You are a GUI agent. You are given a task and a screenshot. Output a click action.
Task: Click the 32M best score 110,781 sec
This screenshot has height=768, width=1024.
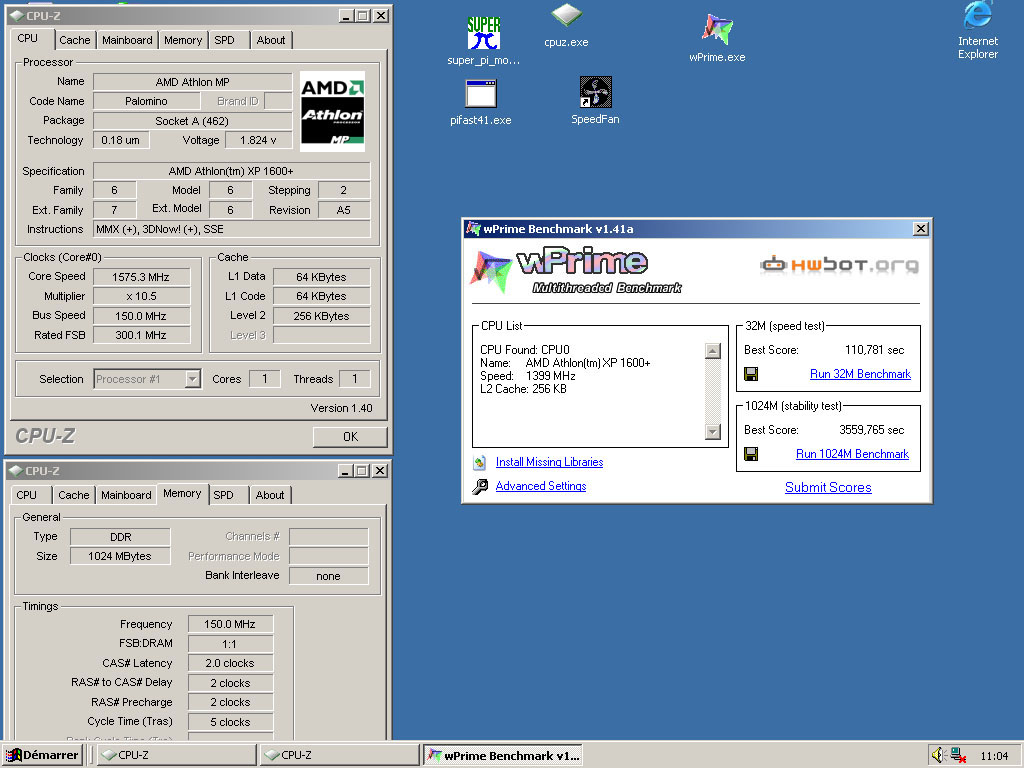pyautogui.click(x=874, y=350)
